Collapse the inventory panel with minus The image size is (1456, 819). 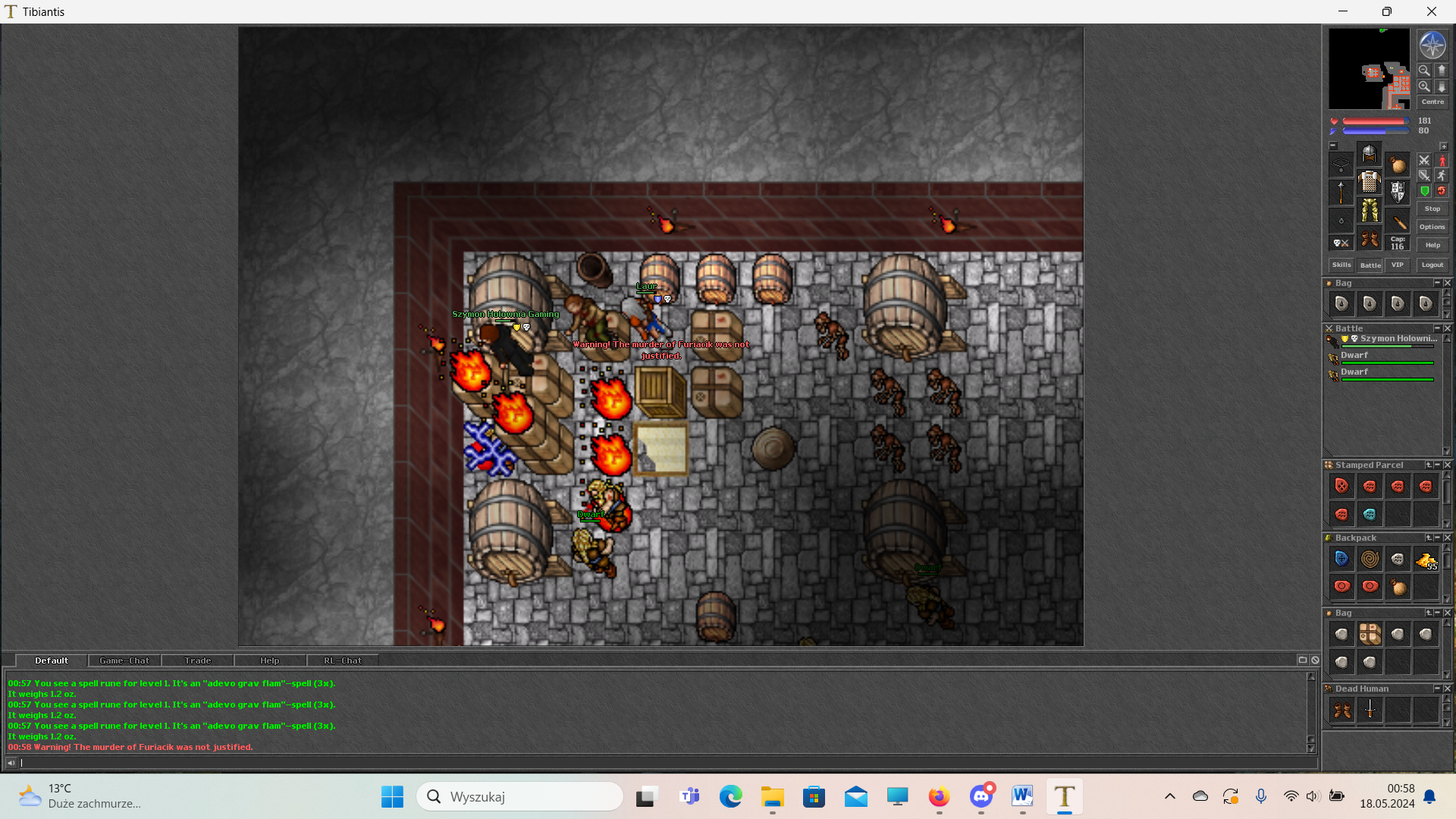pos(1332,146)
